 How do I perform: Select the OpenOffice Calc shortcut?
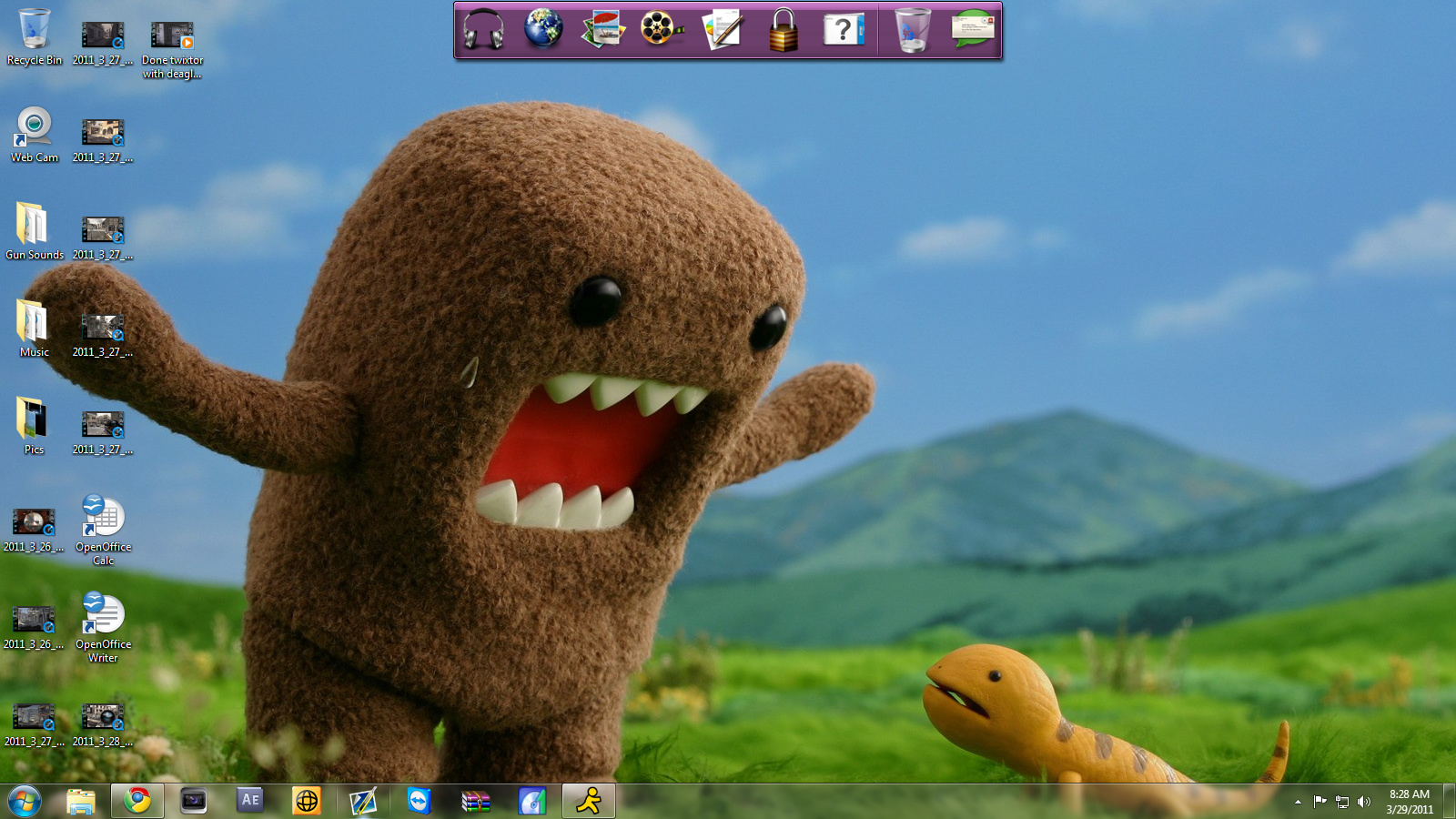pyautogui.click(x=103, y=531)
